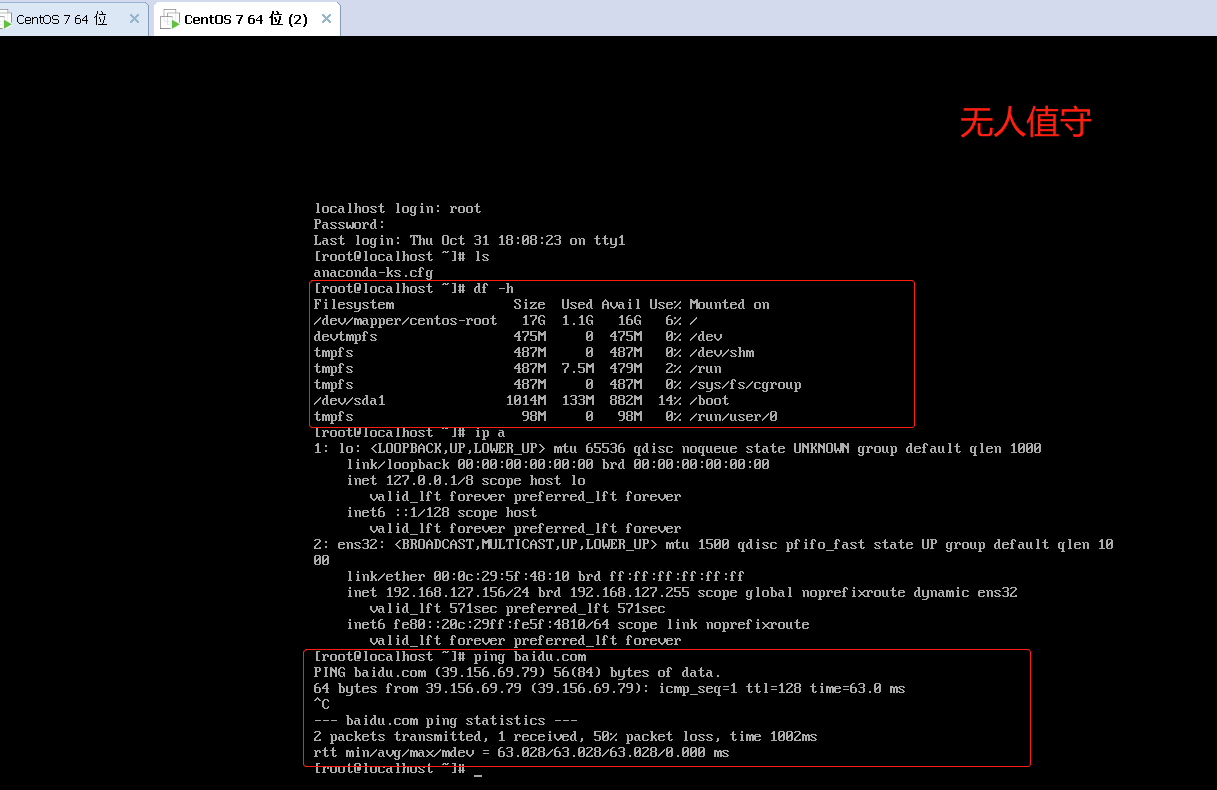Click the '/run/user/0' mount point
Image resolution: width=1217 pixels, height=790 pixels.
click(733, 416)
